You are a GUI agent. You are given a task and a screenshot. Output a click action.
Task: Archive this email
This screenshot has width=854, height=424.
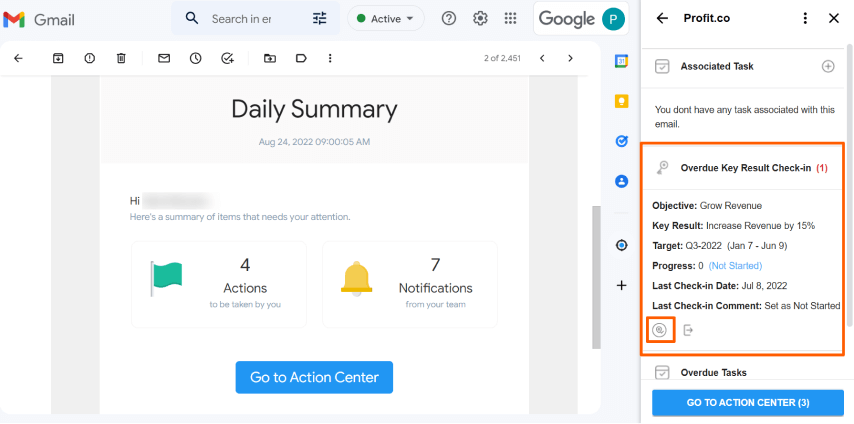58,58
